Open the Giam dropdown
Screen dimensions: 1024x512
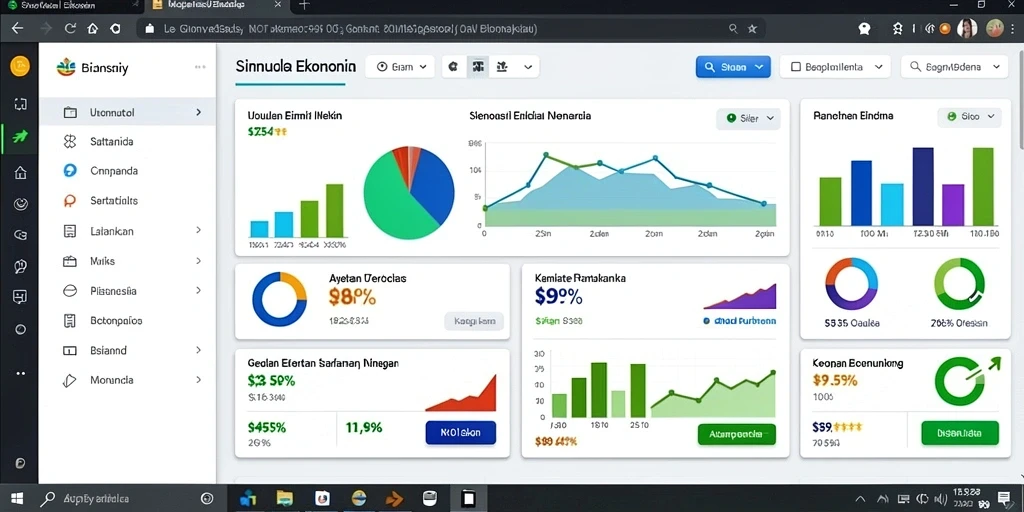[401, 67]
